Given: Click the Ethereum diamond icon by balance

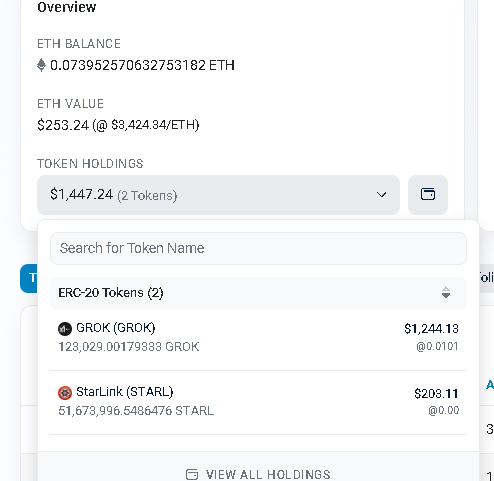Looking at the screenshot, I should coord(41,65).
